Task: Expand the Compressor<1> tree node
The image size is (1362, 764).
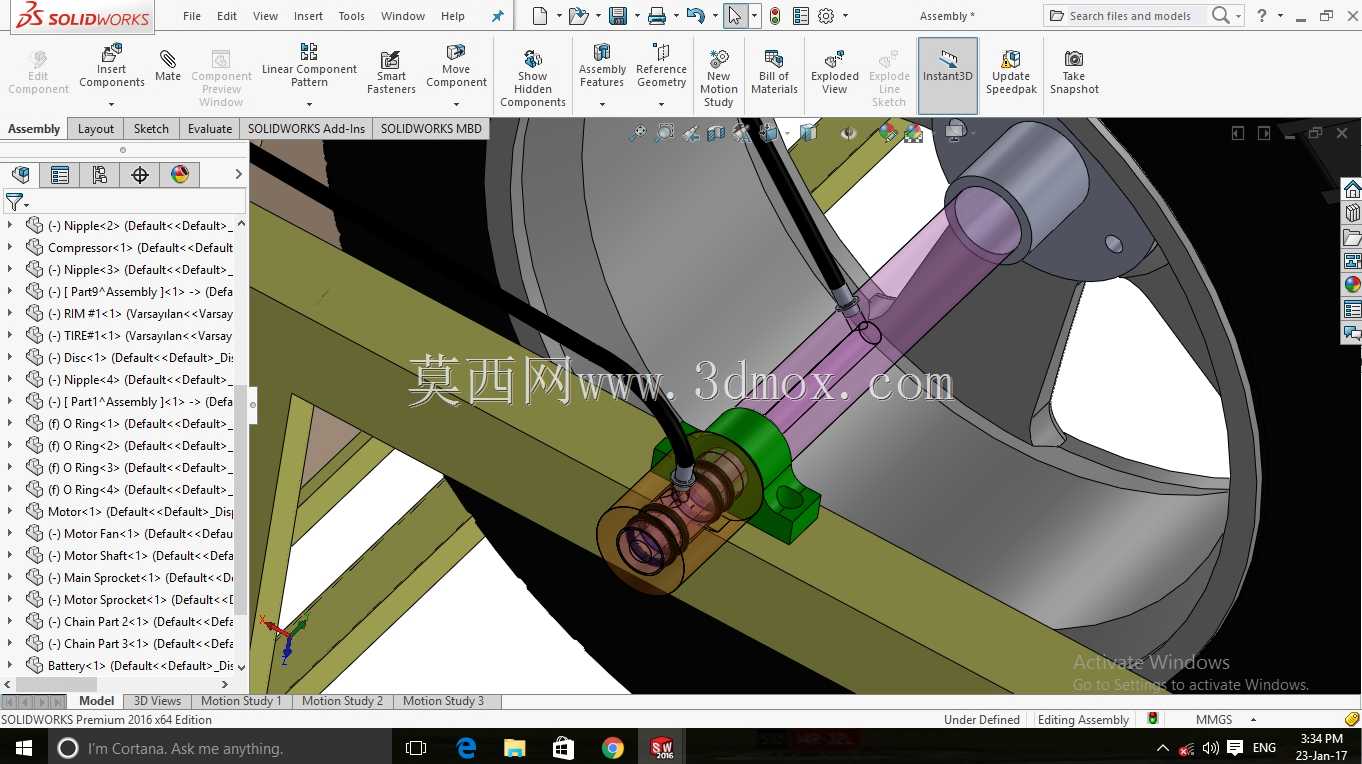Action: 10,248
